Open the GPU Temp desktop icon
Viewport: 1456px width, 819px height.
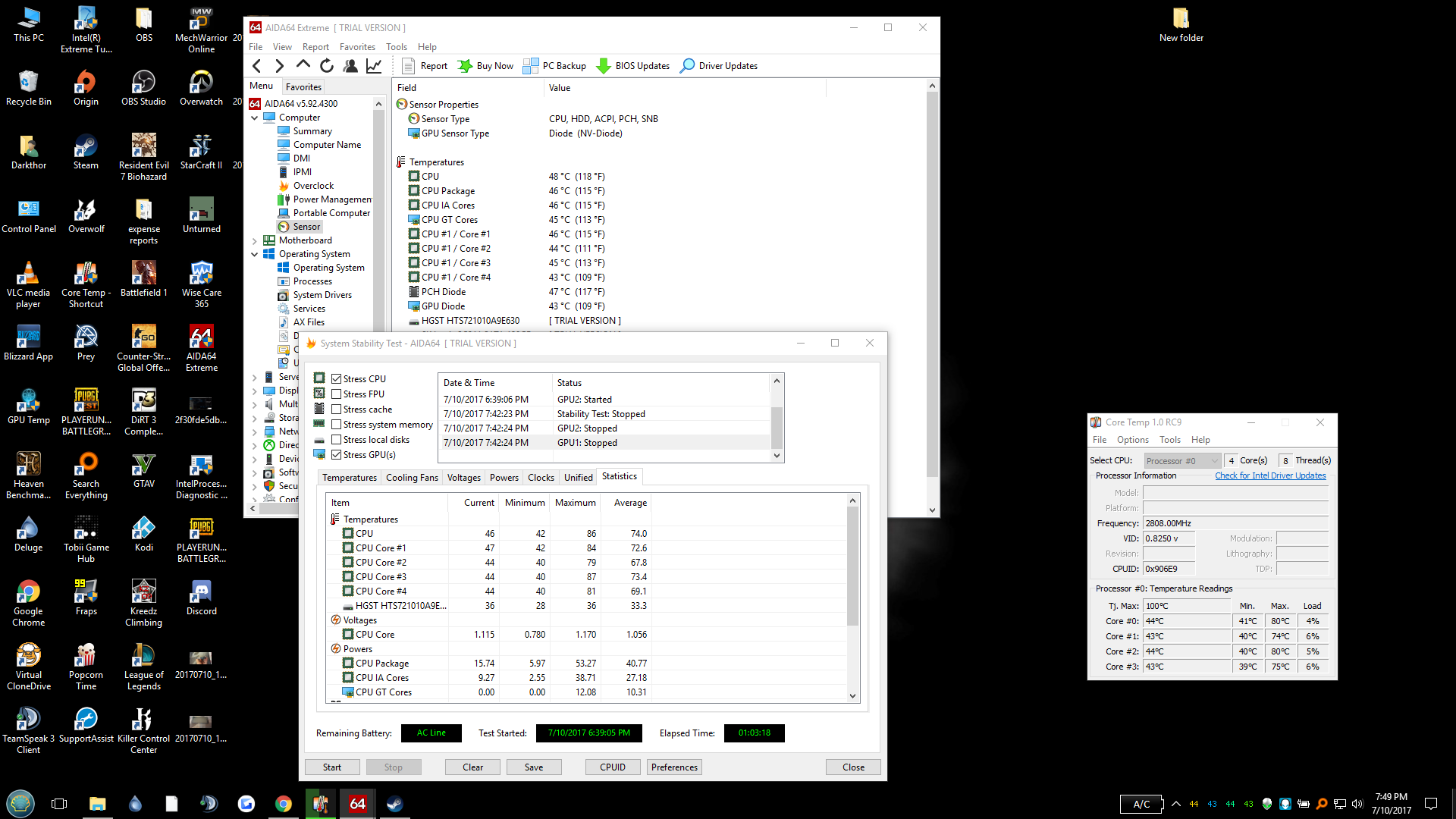pyautogui.click(x=28, y=406)
